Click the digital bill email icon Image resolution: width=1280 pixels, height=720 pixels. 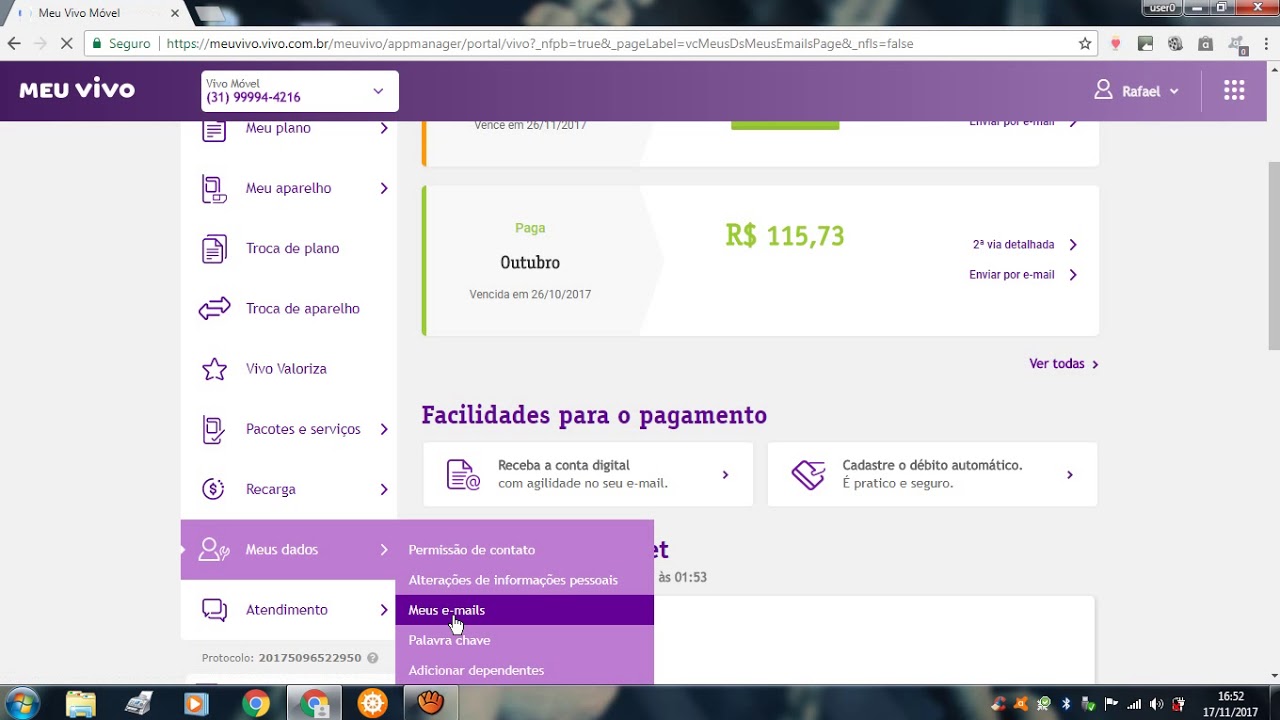point(463,474)
